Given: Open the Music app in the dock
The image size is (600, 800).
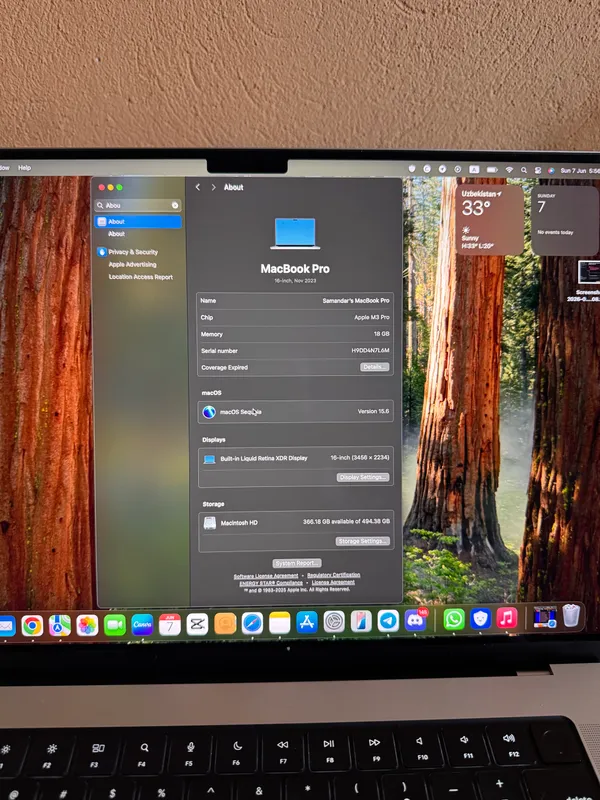Looking at the screenshot, I should tap(507, 618).
